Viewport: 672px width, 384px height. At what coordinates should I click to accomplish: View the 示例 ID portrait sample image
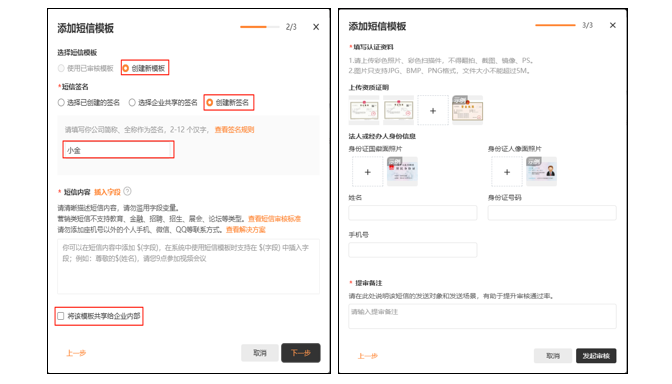541,171
